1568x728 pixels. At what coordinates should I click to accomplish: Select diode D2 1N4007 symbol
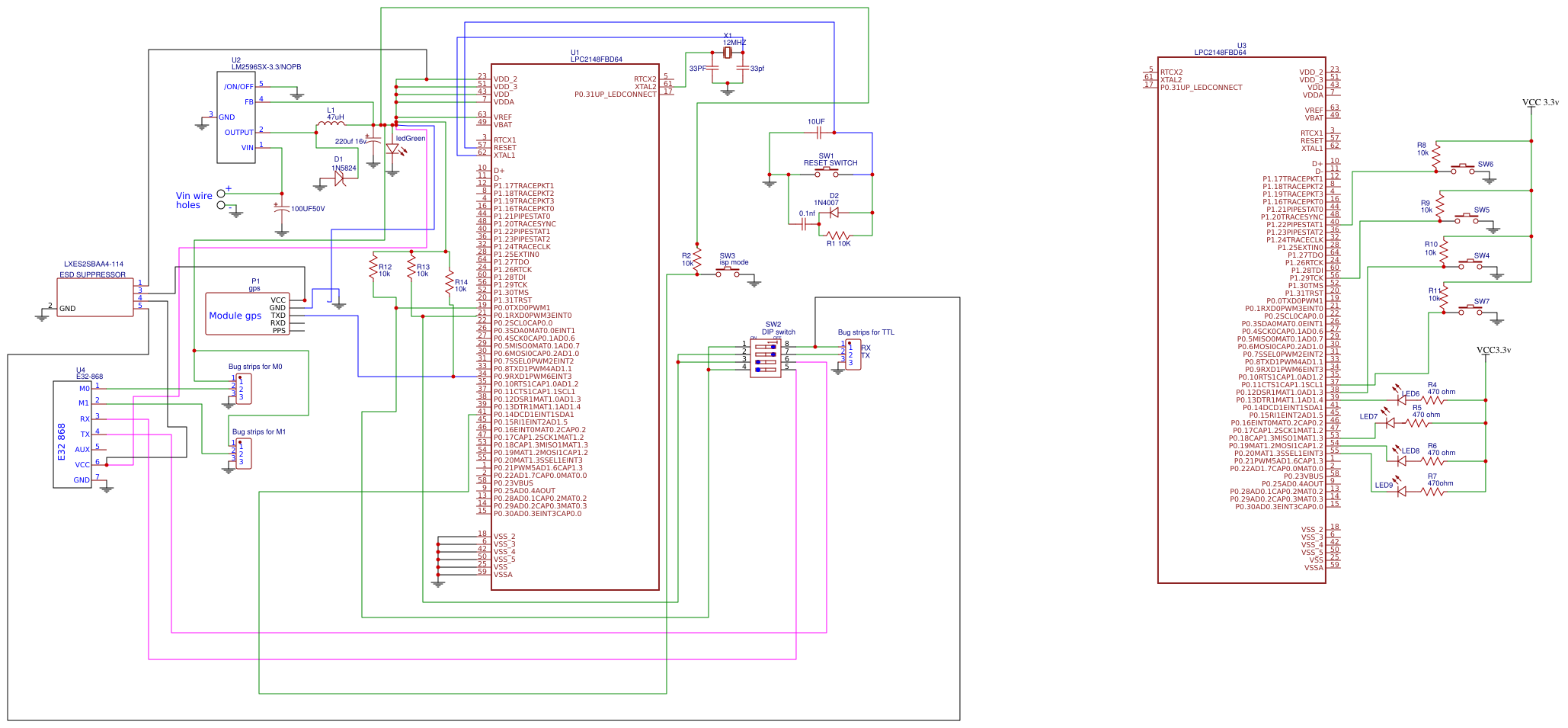833,212
